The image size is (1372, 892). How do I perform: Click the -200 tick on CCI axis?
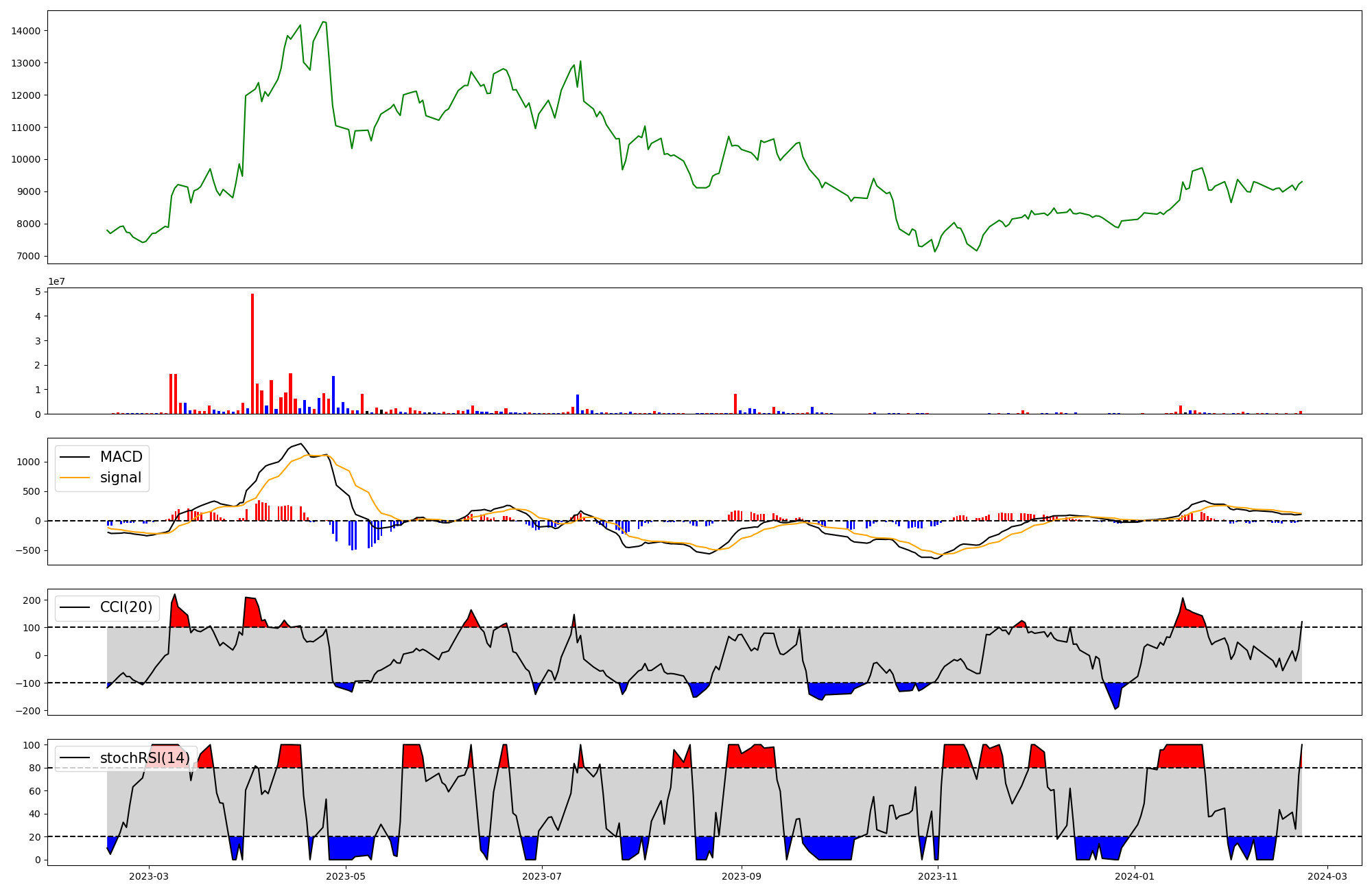tap(27, 711)
